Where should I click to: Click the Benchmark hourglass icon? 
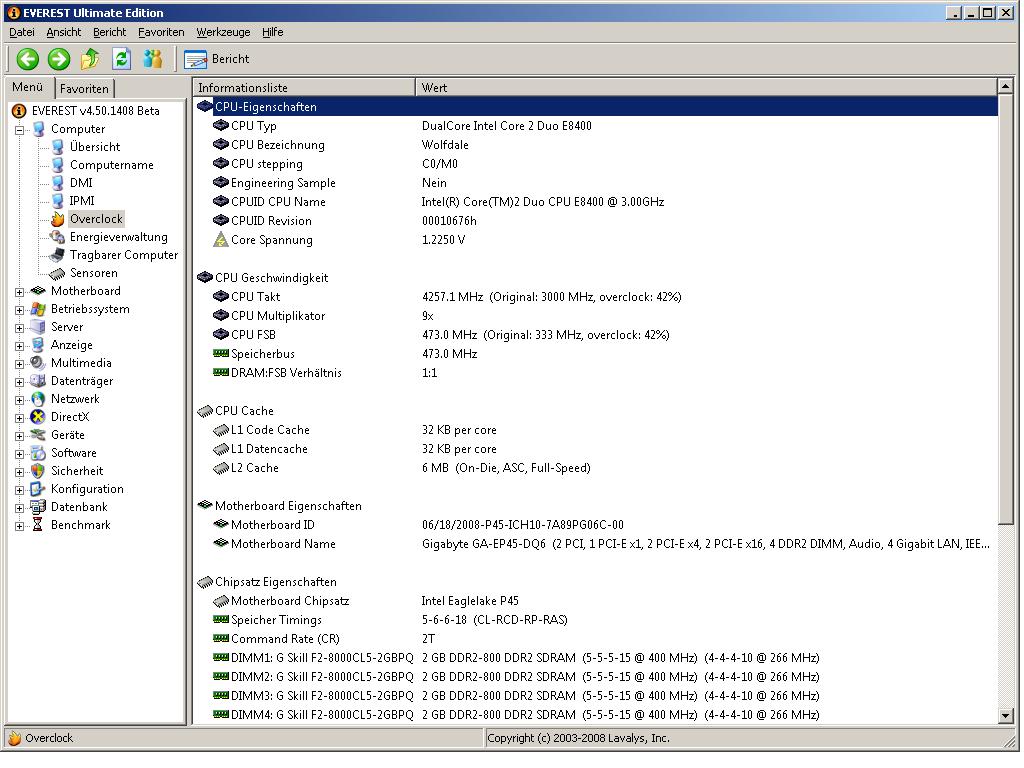(38, 525)
